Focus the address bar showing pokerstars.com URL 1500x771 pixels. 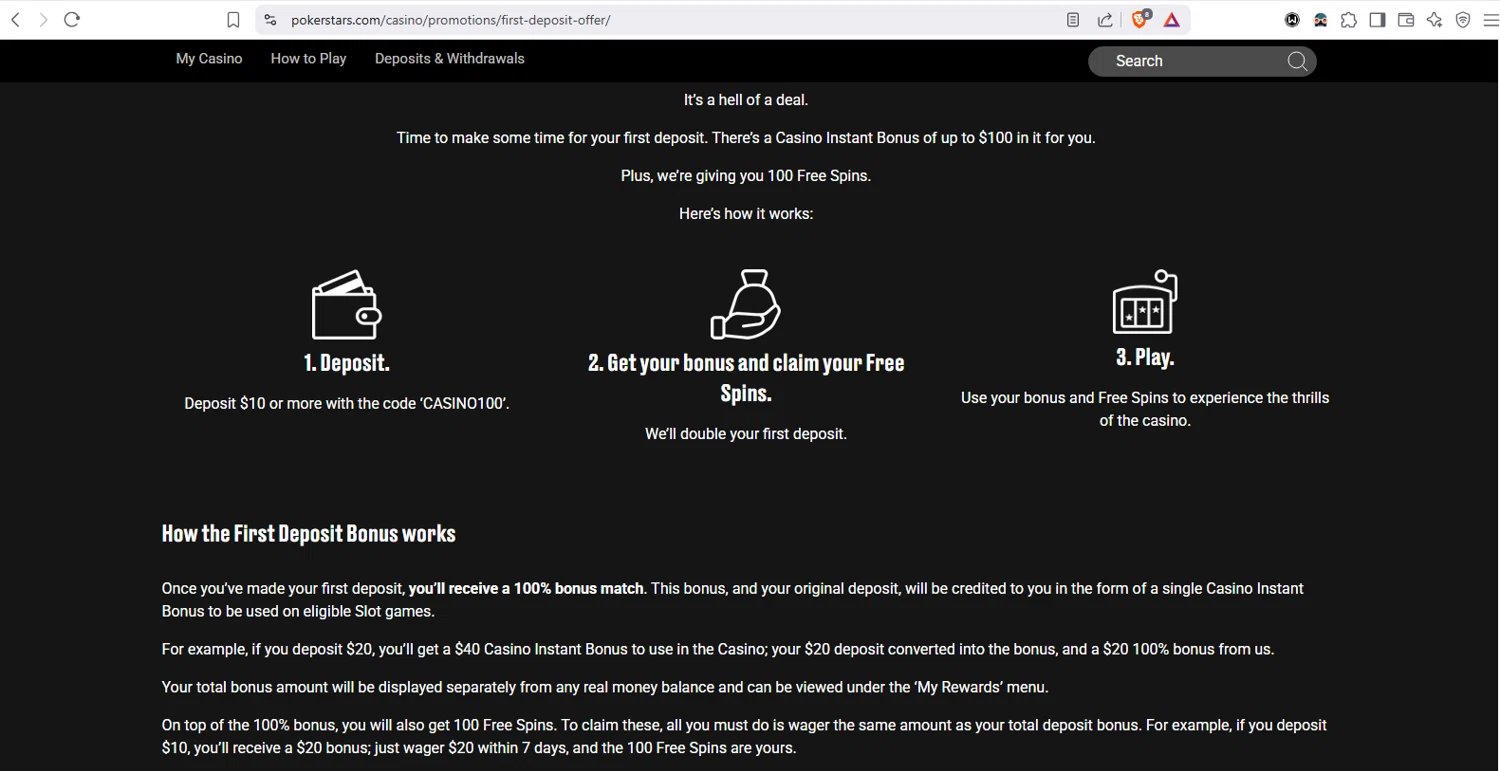pyautogui.click(x=660, y=20)
